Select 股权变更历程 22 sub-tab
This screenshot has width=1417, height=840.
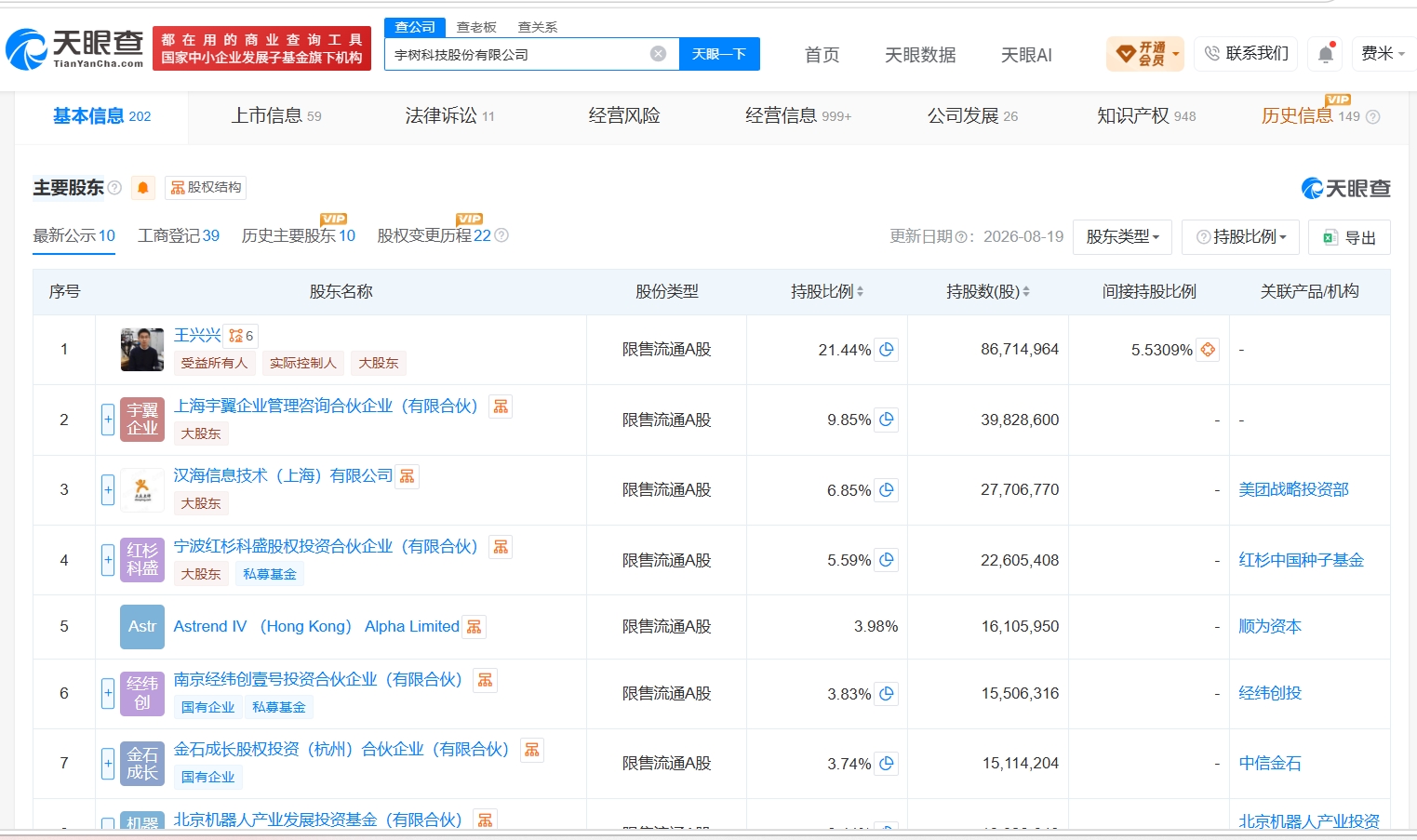point(434,236)
